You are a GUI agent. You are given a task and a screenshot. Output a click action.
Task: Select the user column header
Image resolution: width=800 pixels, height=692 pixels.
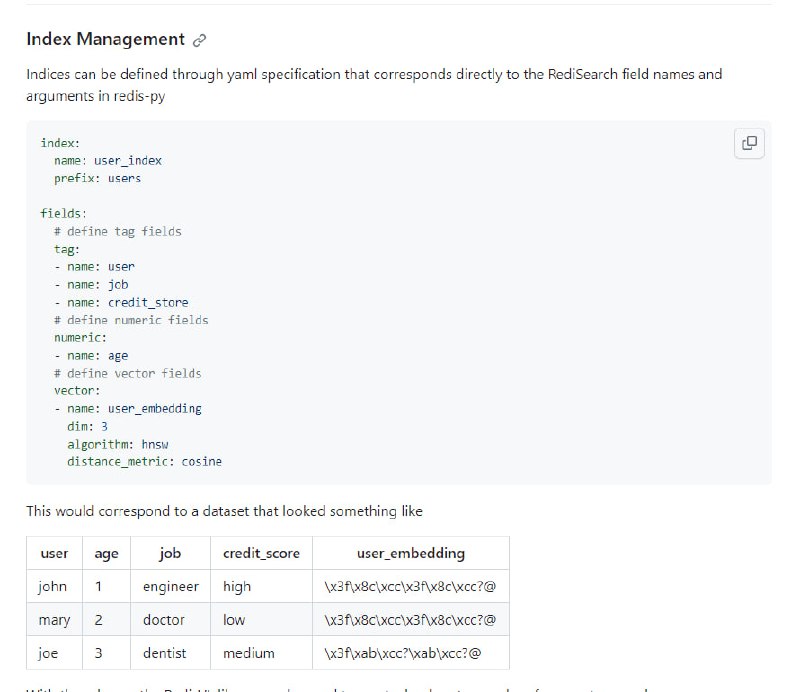pyautogui.click(x=54, y=553)
